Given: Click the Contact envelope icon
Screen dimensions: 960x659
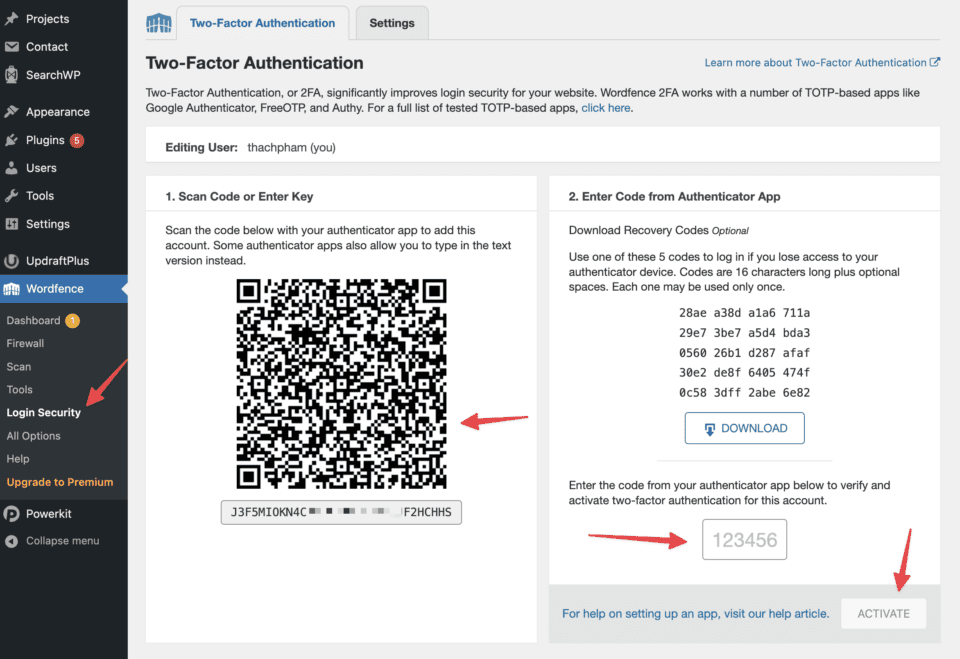Looking at the screenshot, I should click(x=11, y=47).
